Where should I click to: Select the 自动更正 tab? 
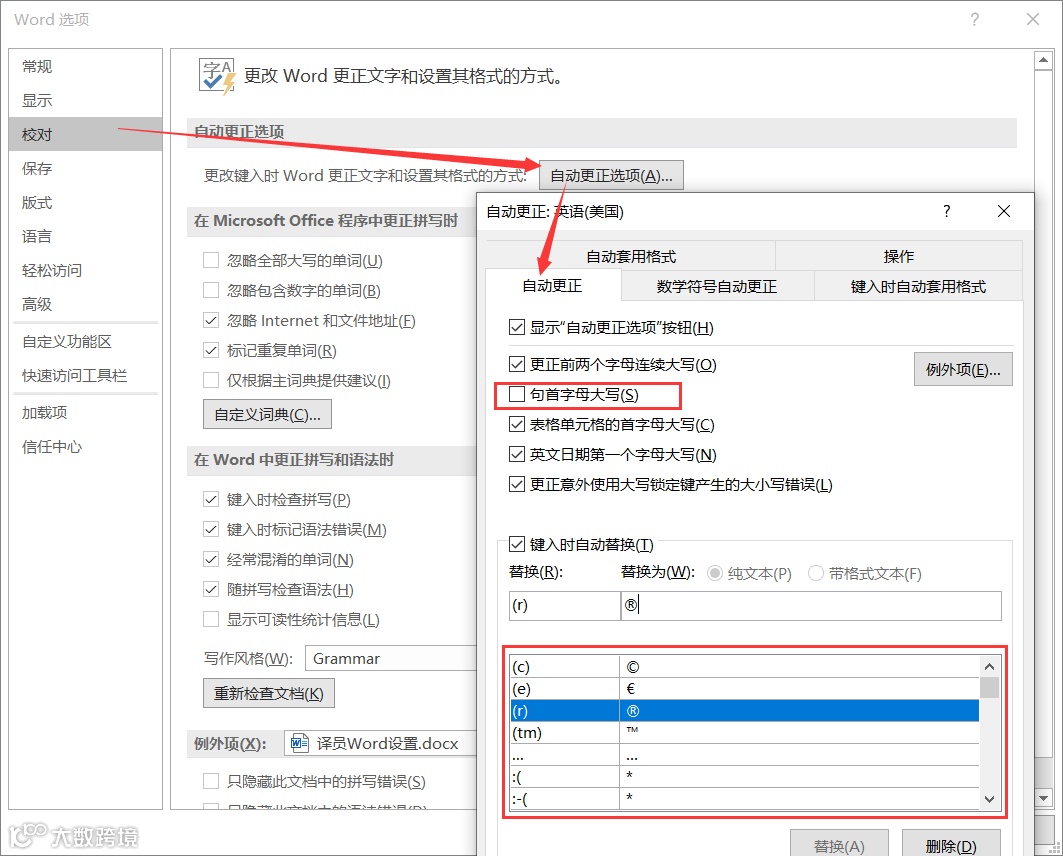coord(553,285)
